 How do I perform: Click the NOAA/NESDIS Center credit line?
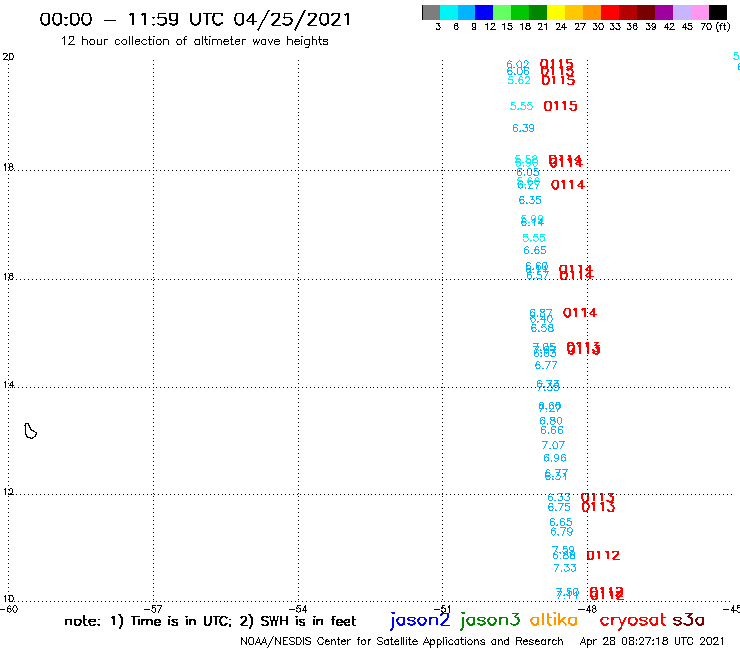click(x=402, y=641)
